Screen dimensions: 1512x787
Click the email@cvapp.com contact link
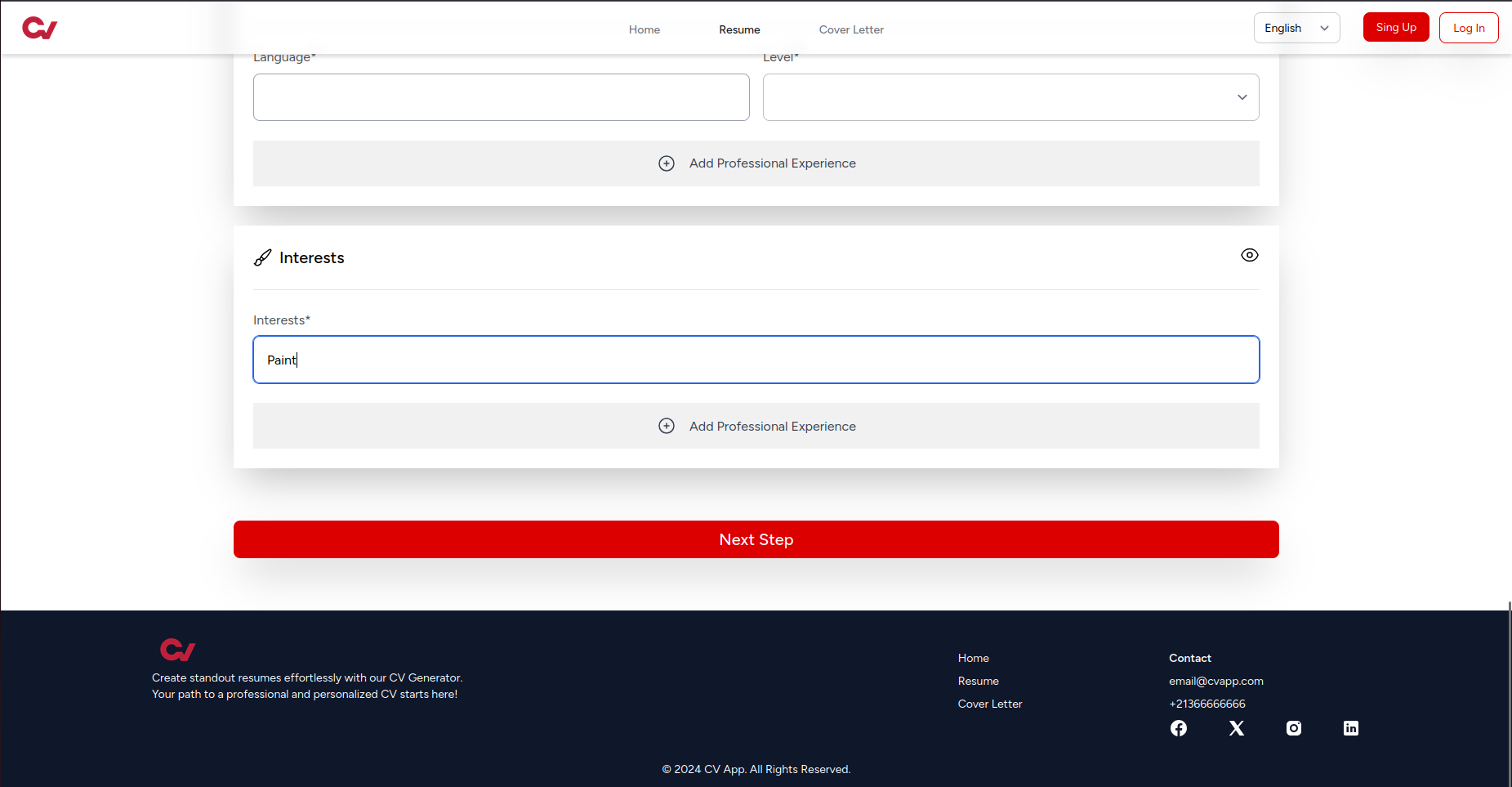1215,681
